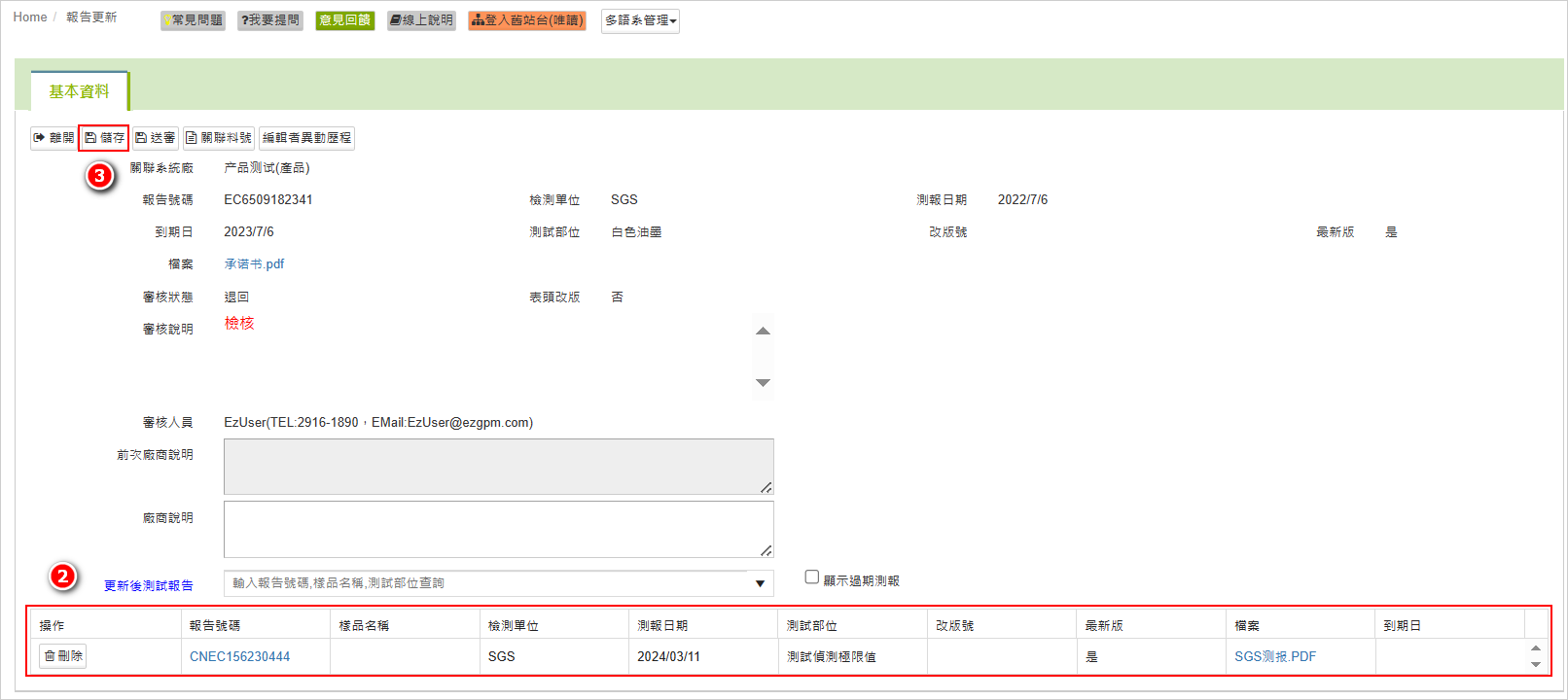The image size is (1568, 700).
Task: Open report number CNEC156230444 link
Action: coord(239,657)
